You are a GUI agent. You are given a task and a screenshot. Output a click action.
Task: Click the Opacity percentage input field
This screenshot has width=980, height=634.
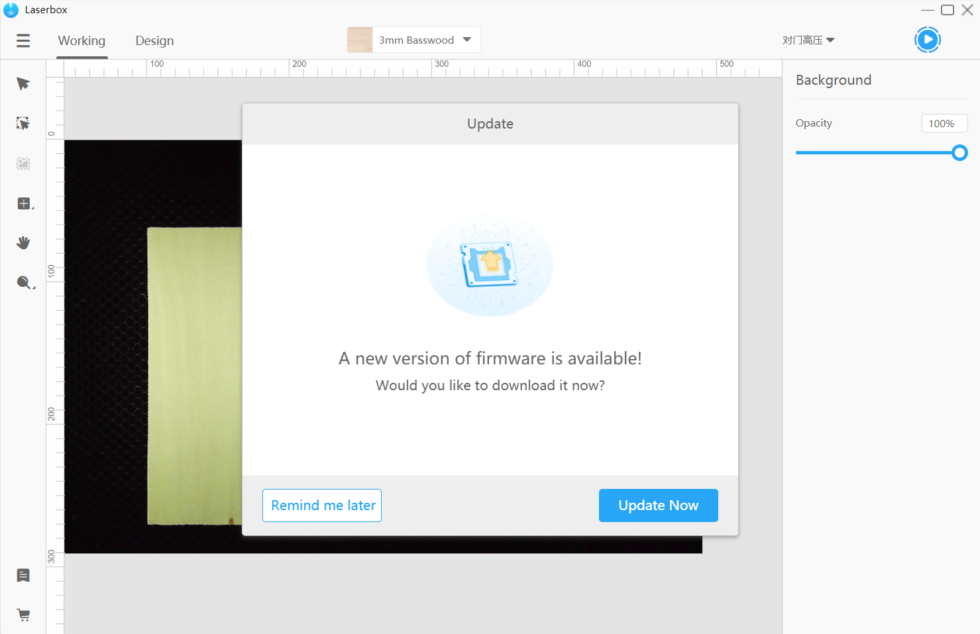coord(944,123)
